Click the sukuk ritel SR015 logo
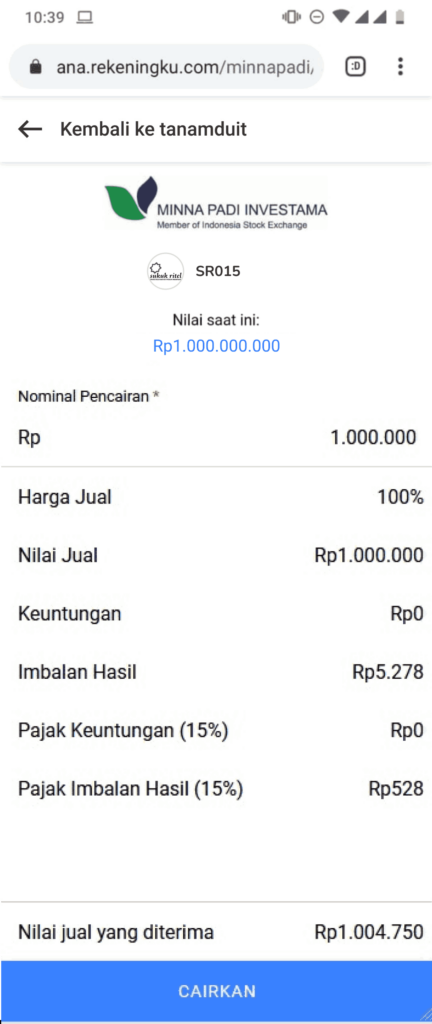This screenshot has height=1024, width=432. point(166,271)
